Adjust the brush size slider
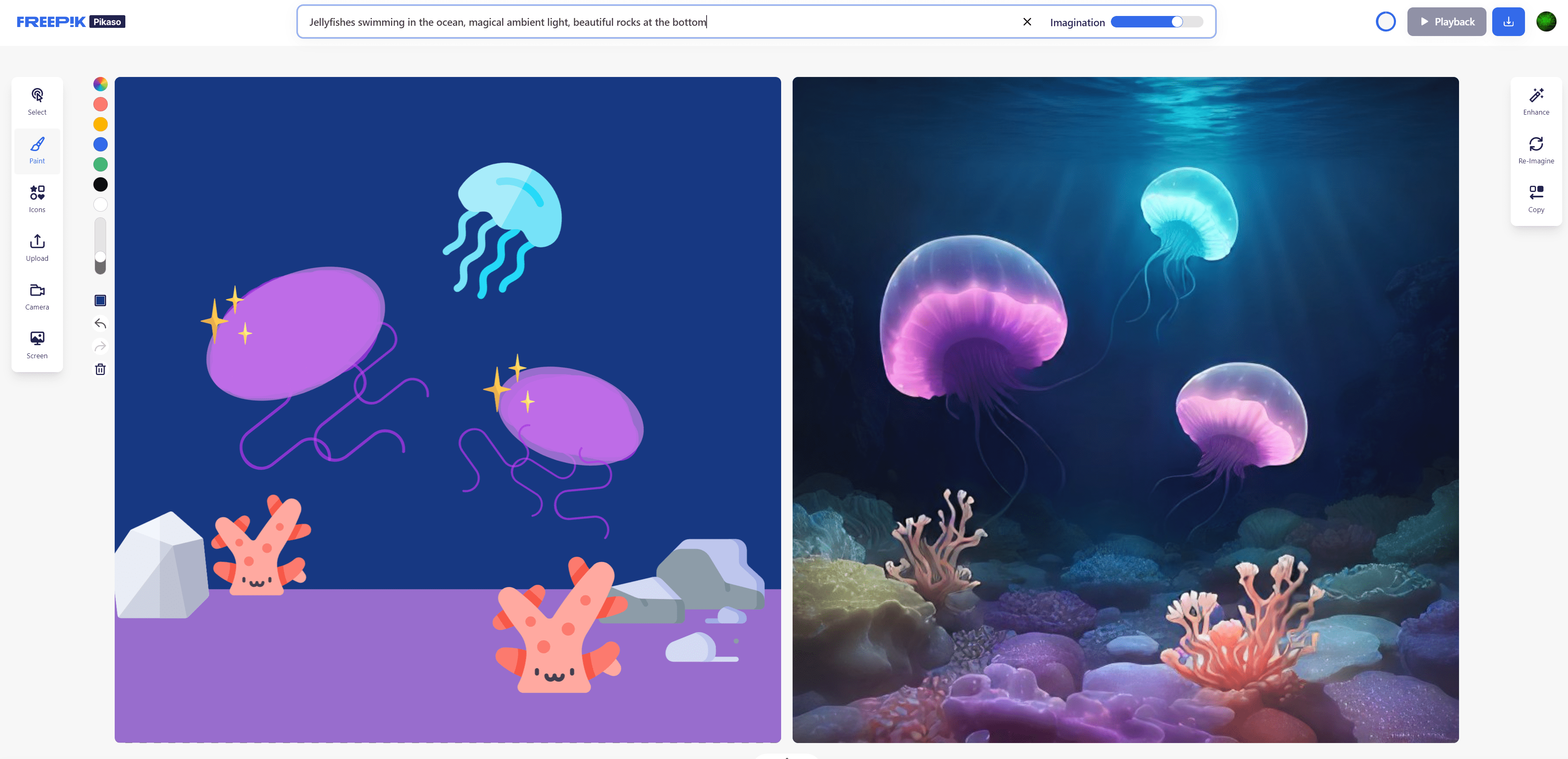Screen dimensions: 1568x759 click(100, 246)
